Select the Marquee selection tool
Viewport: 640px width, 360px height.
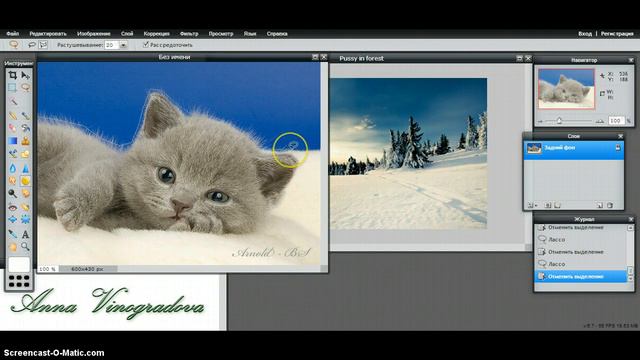[x=13, y=87]
